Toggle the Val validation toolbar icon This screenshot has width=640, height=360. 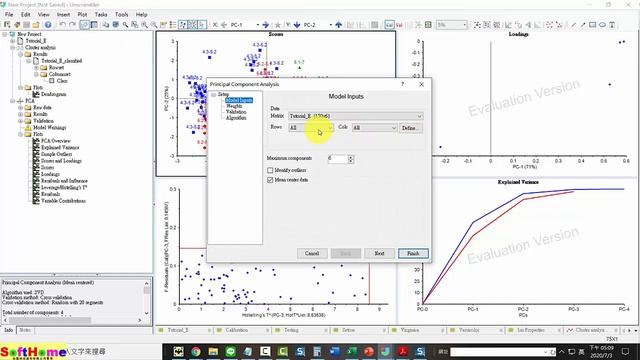399,25
